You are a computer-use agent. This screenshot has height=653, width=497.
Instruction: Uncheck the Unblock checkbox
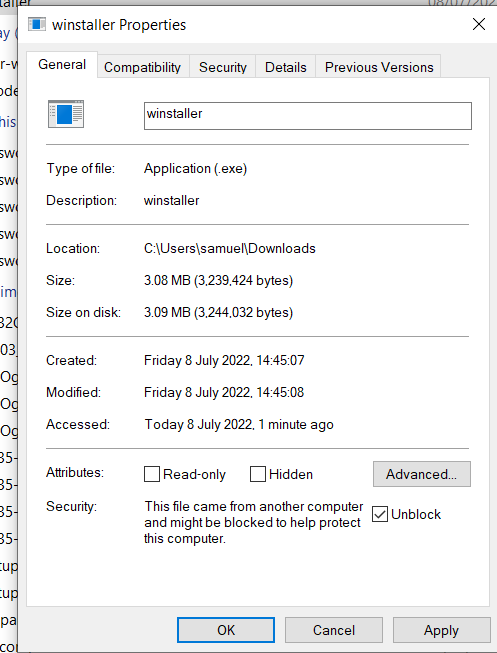(380, 514)
